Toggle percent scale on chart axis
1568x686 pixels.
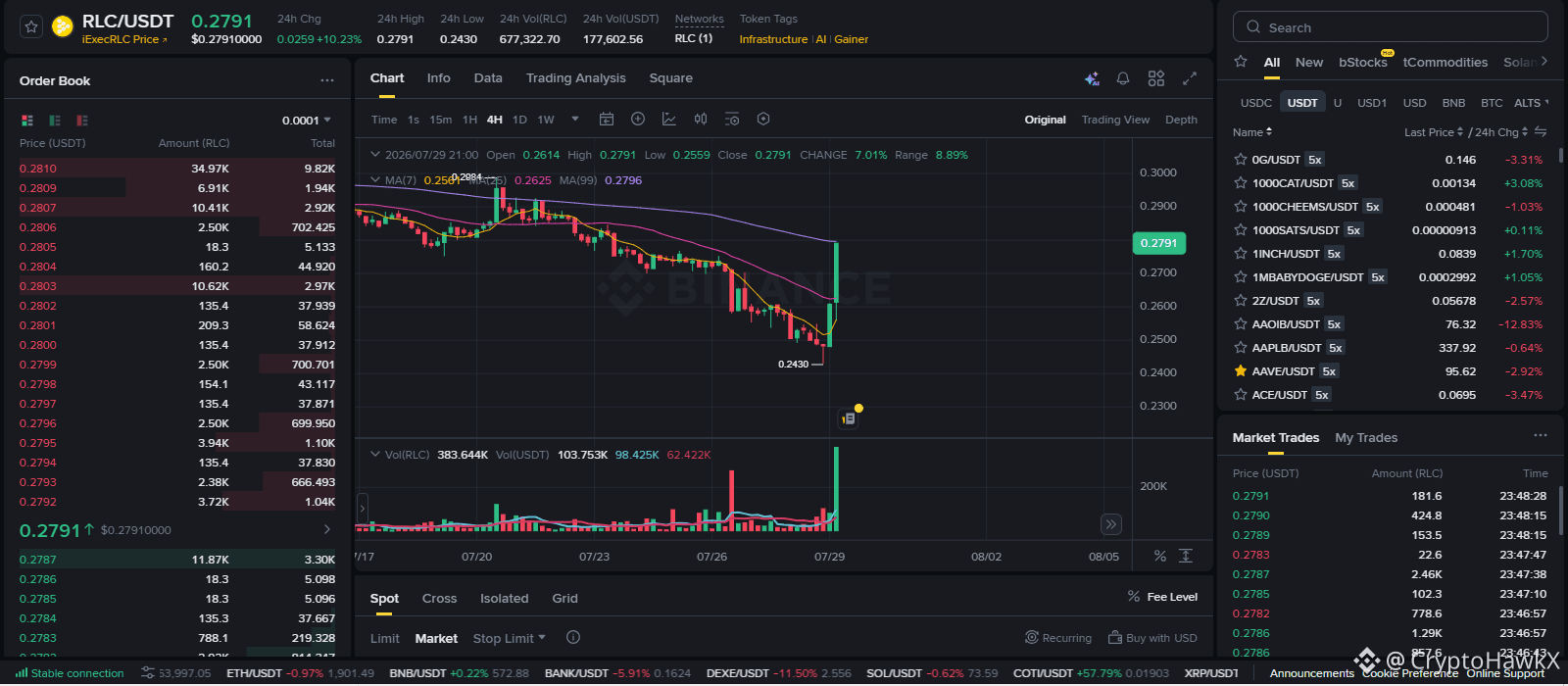point(1160,556)
